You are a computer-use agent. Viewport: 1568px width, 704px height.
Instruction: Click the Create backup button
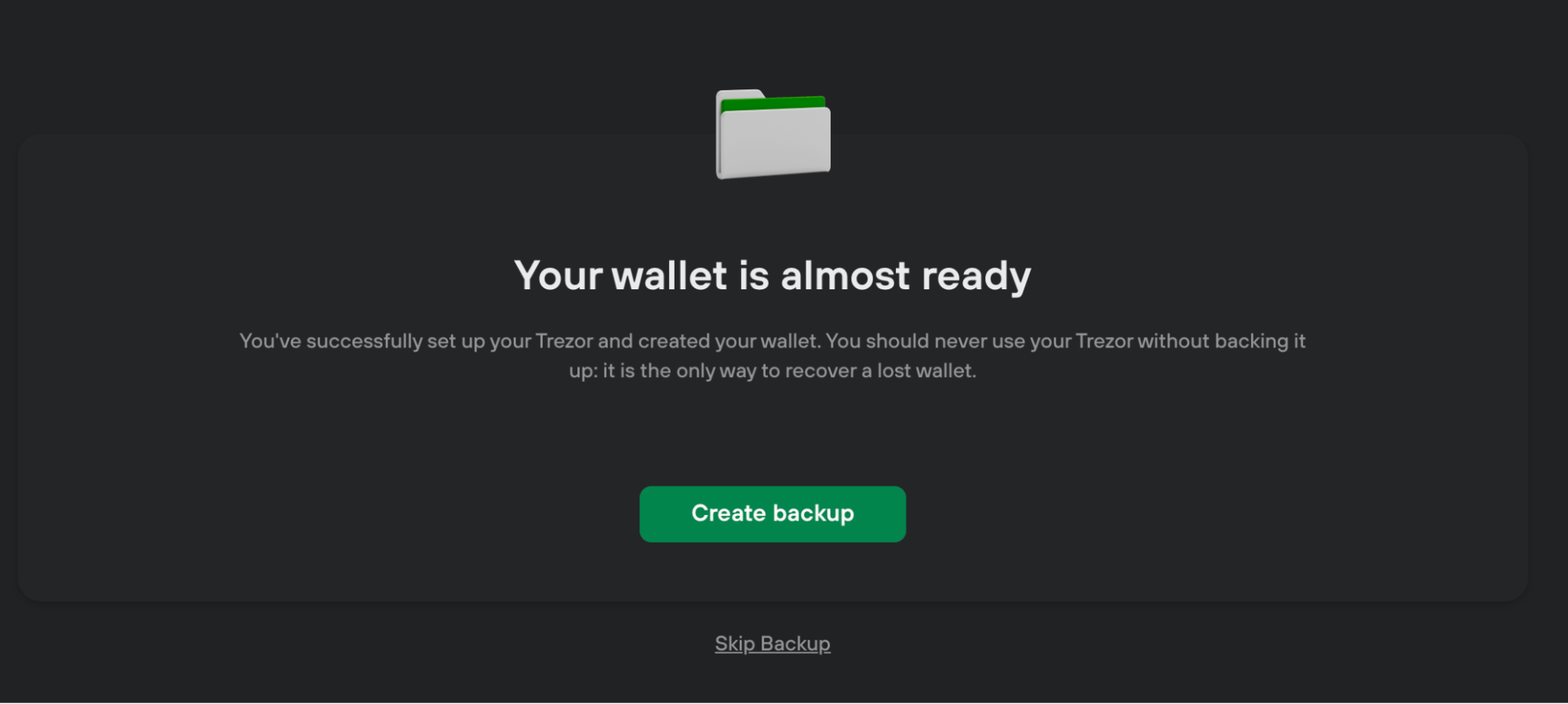point(773,513)
